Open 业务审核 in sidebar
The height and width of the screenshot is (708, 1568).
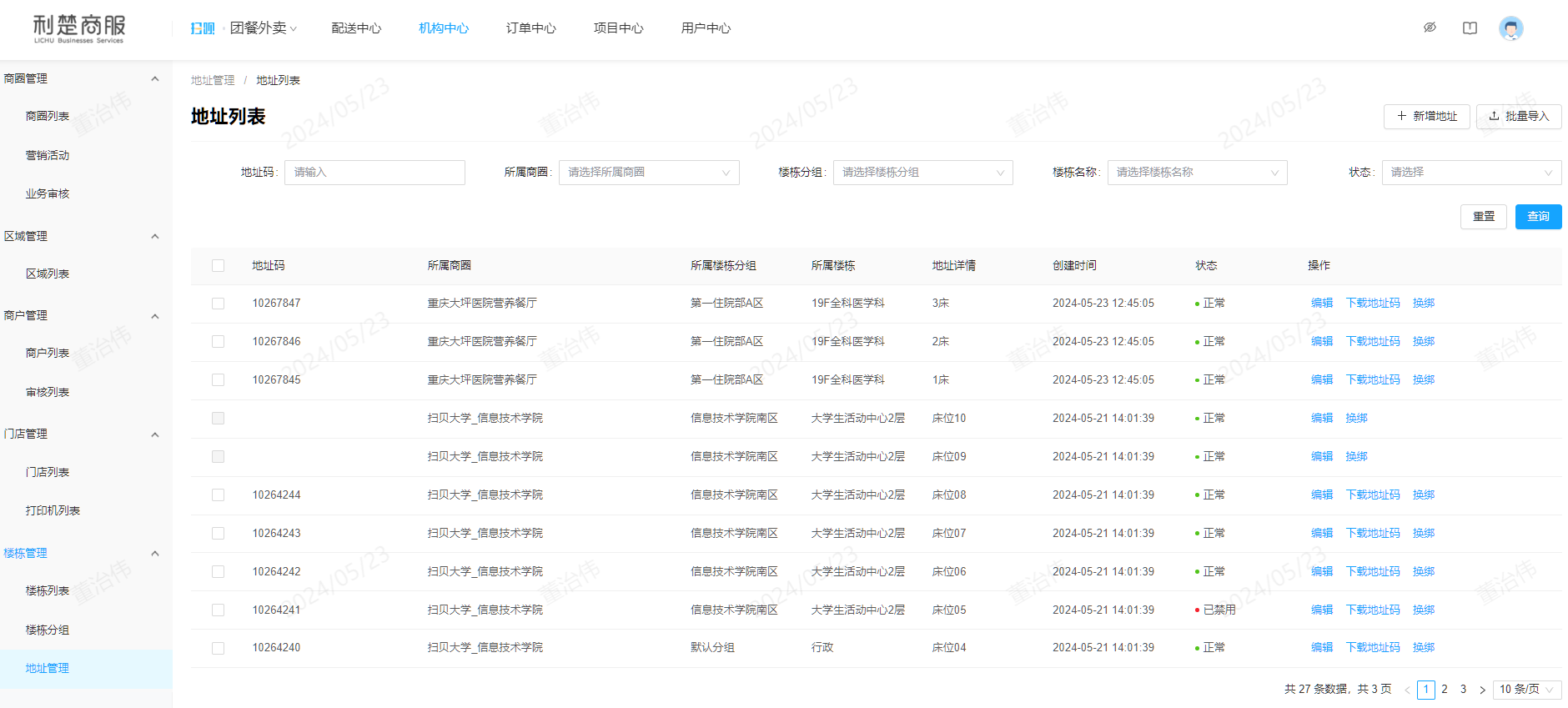click(x=48, y=193)
